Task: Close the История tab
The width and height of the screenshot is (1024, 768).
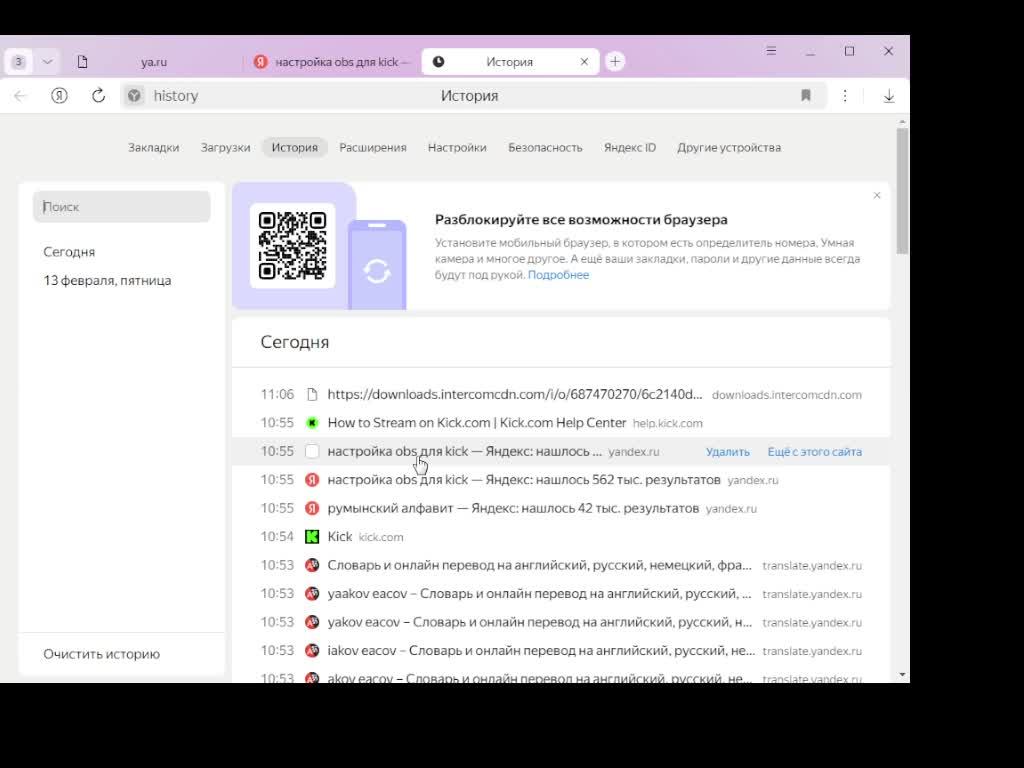Action: 584,62
